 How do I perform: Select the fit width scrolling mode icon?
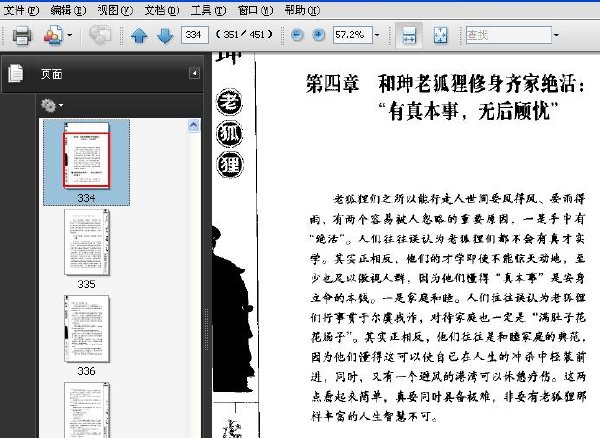409,35
